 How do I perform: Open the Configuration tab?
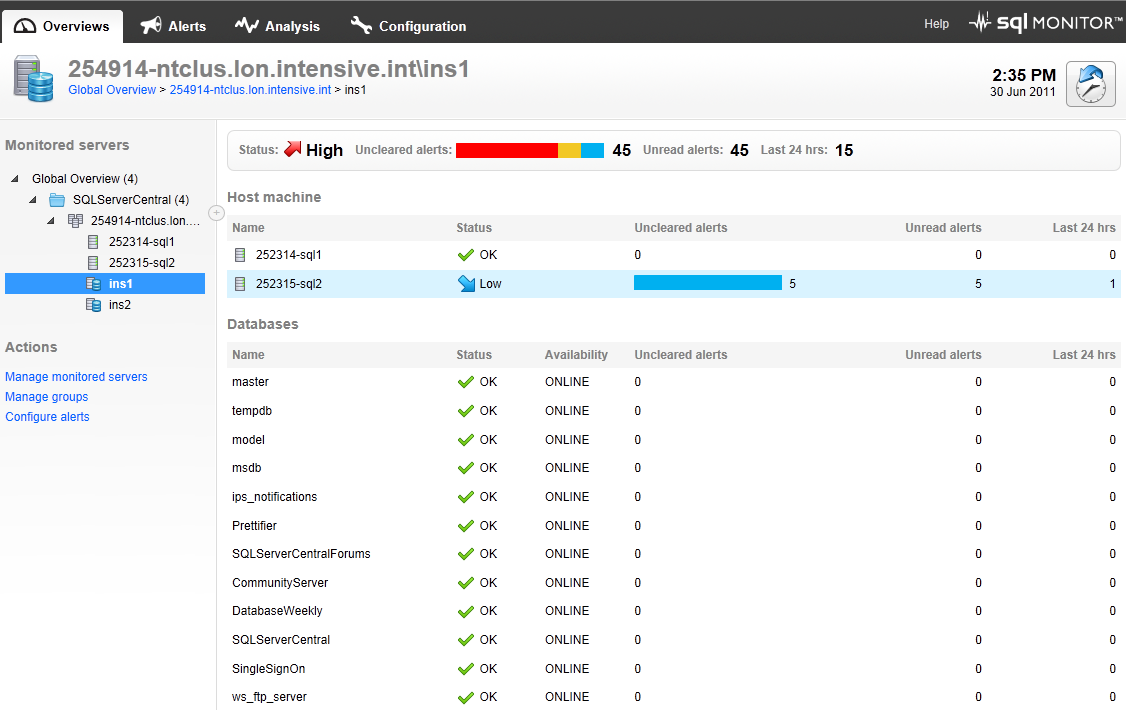(x=409, y=26)
